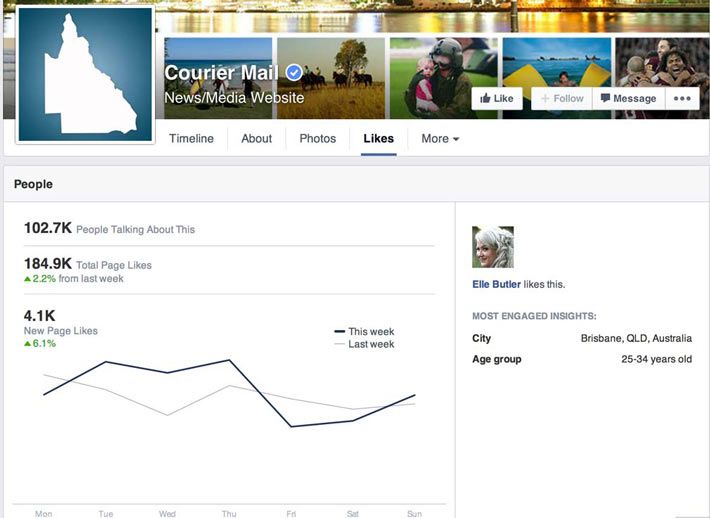
Task: Click the Mon label on chart axis
Action: [x=43, y=513]
